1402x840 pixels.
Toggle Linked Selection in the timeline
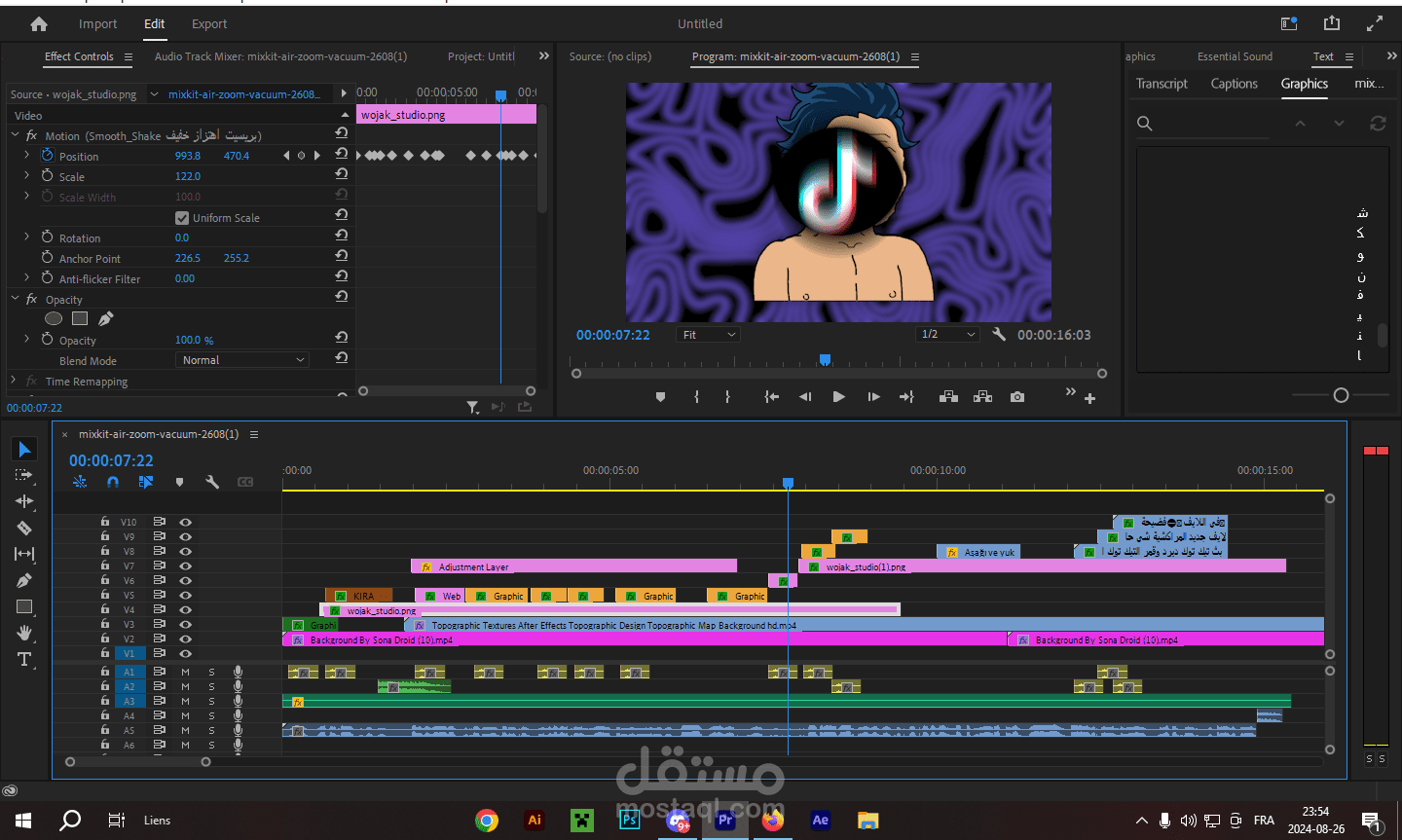tap(146, 482)
